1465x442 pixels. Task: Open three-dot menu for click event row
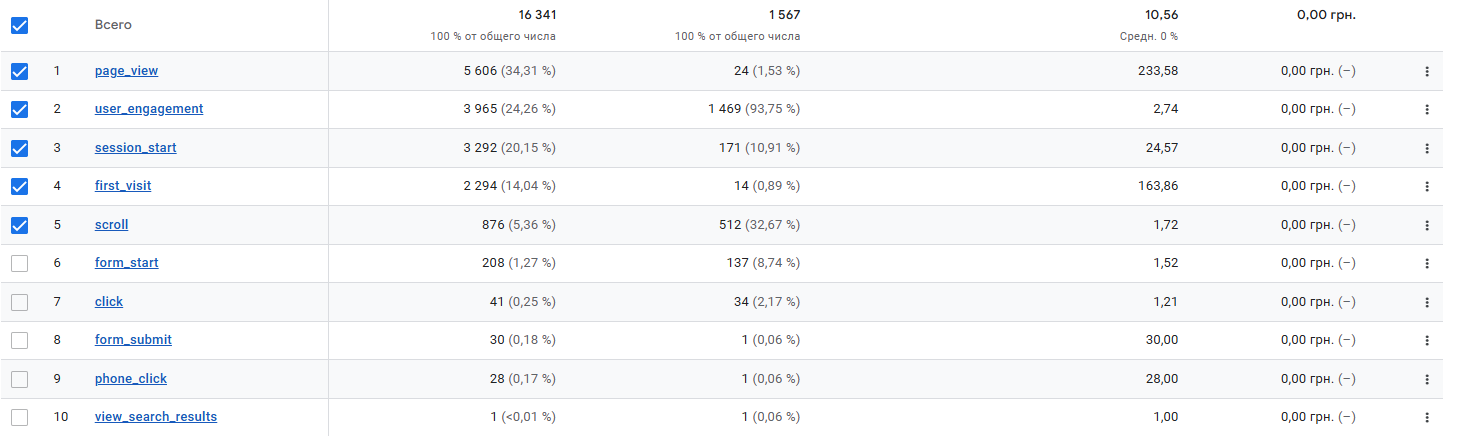point(1427,302)
